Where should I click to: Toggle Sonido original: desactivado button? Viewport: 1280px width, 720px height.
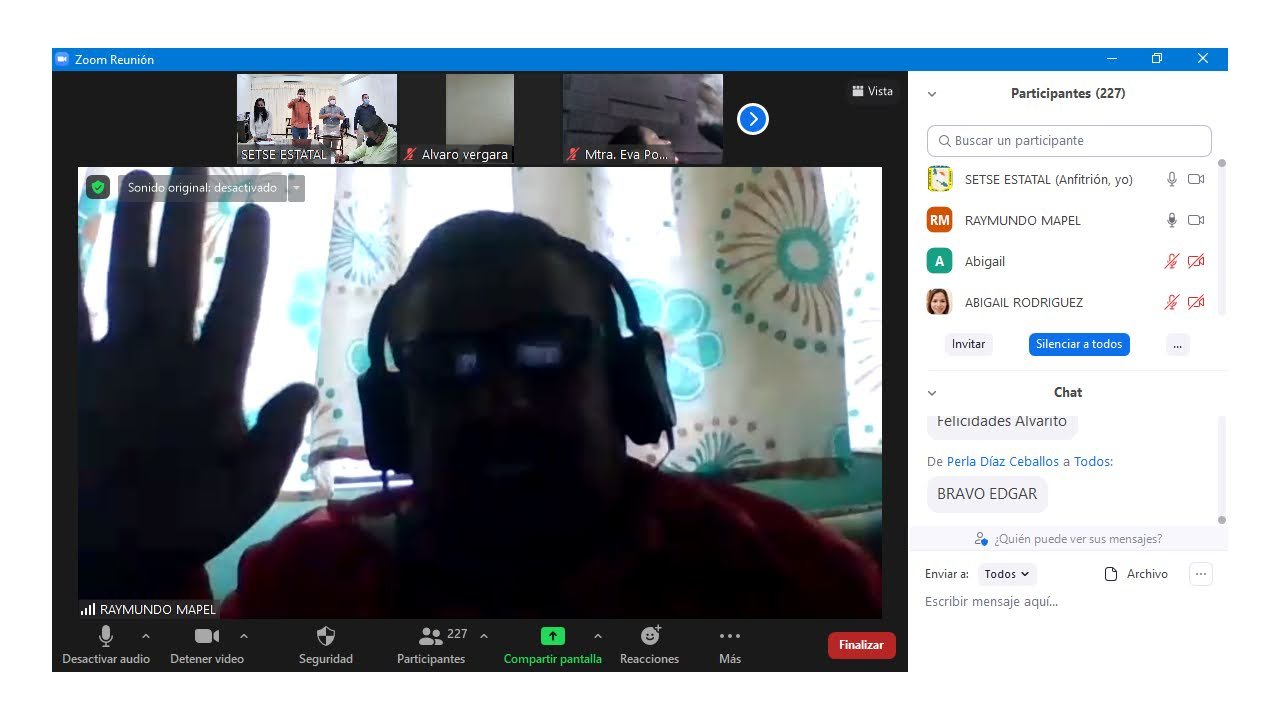pos(202,188)
